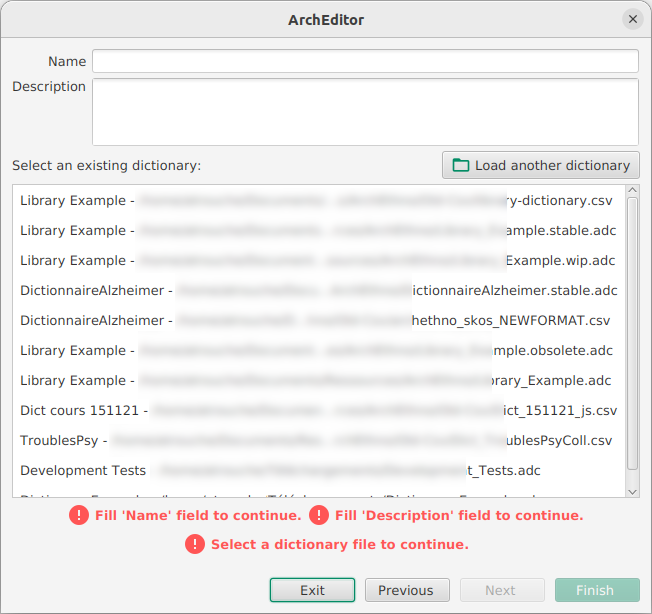Select the Library Example rary_Example.adc entry

(x=319, y=380)
